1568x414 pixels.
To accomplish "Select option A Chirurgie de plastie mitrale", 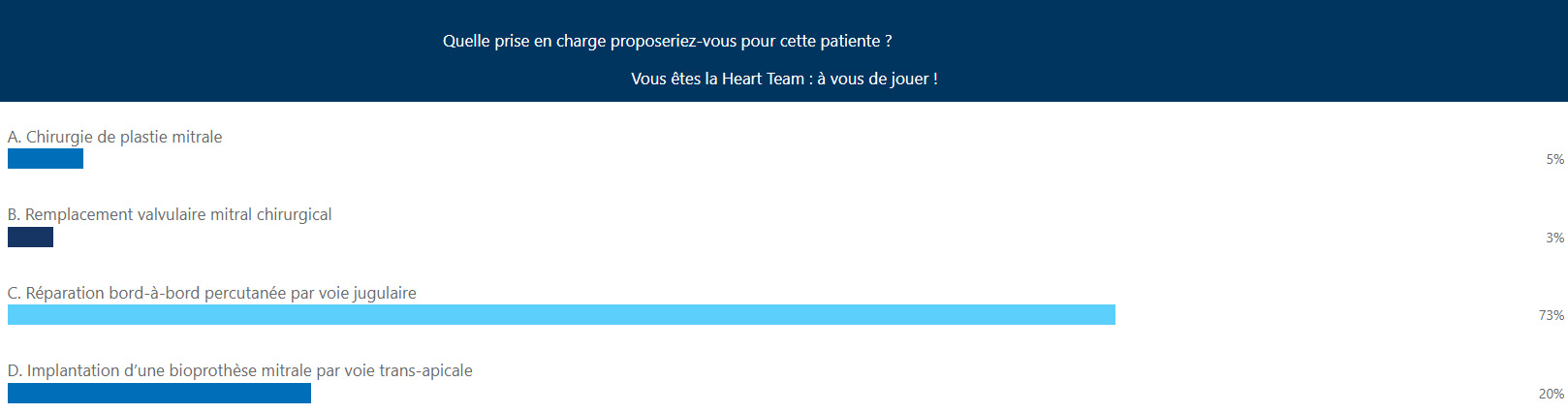I will [x=114, y=137].
